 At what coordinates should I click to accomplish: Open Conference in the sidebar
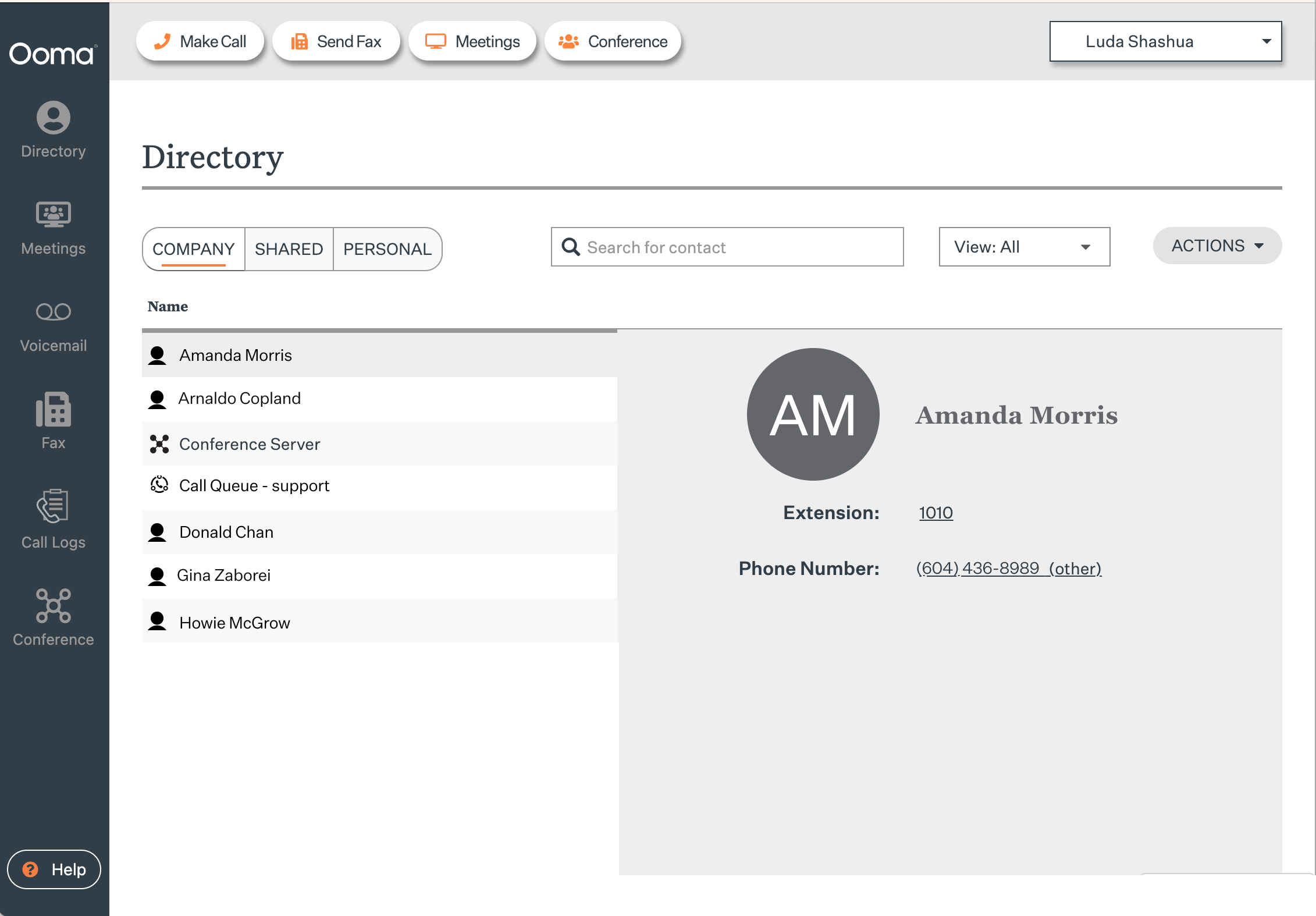point(54,617)
